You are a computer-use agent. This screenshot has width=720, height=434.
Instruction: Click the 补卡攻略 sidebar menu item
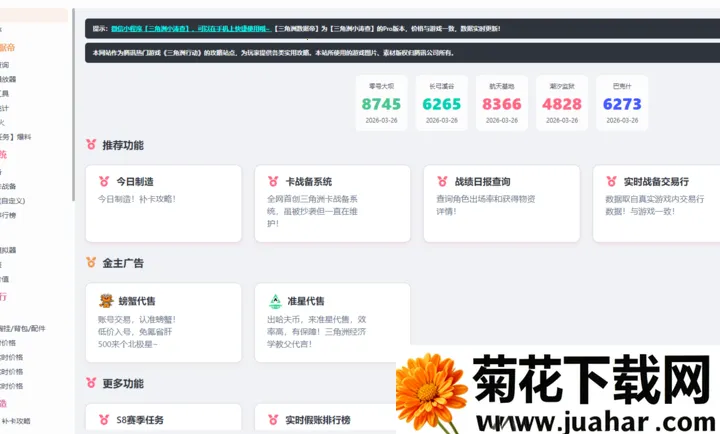tap(22, 421)
